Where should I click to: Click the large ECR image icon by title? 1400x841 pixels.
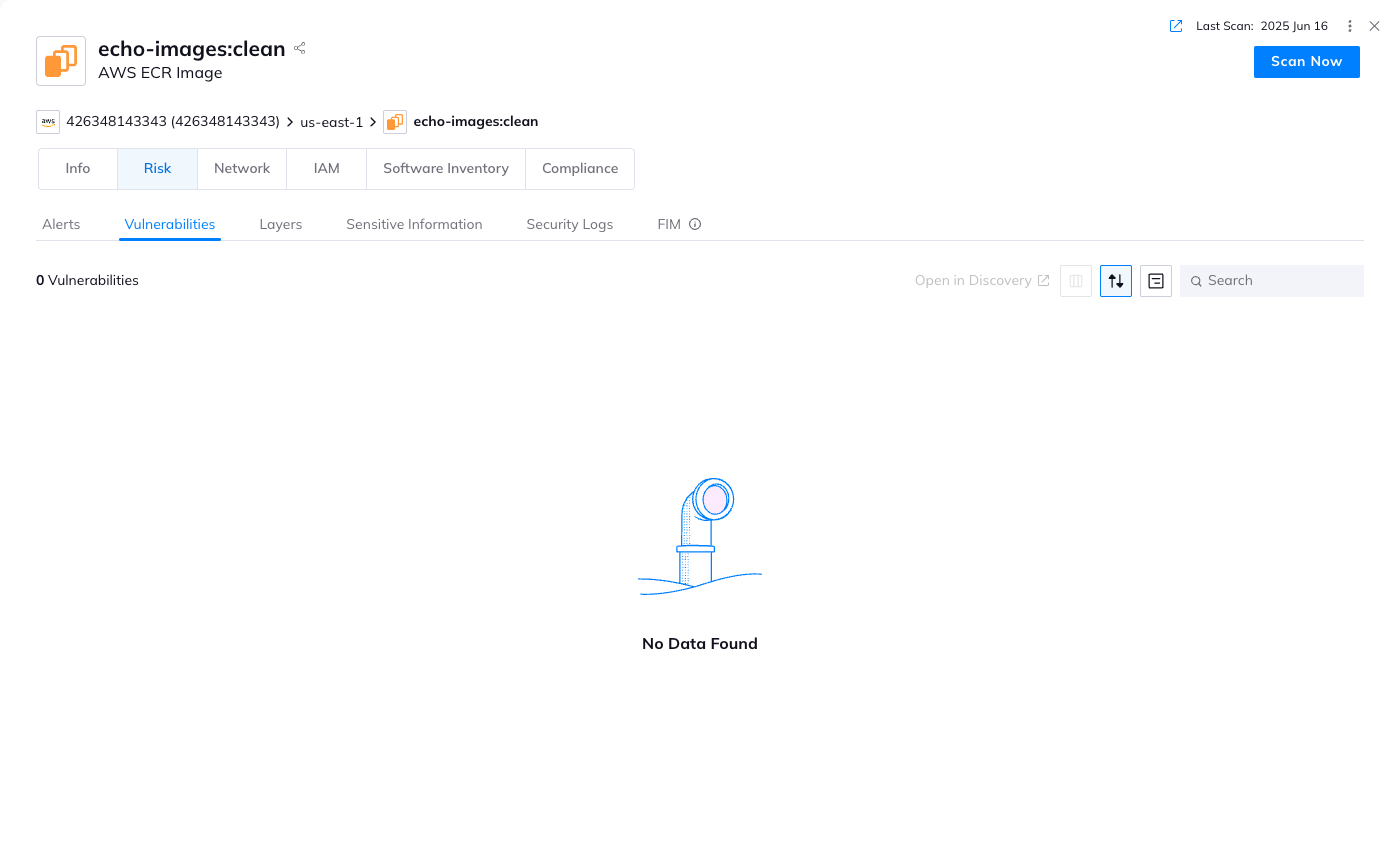(x=61, y=61)
